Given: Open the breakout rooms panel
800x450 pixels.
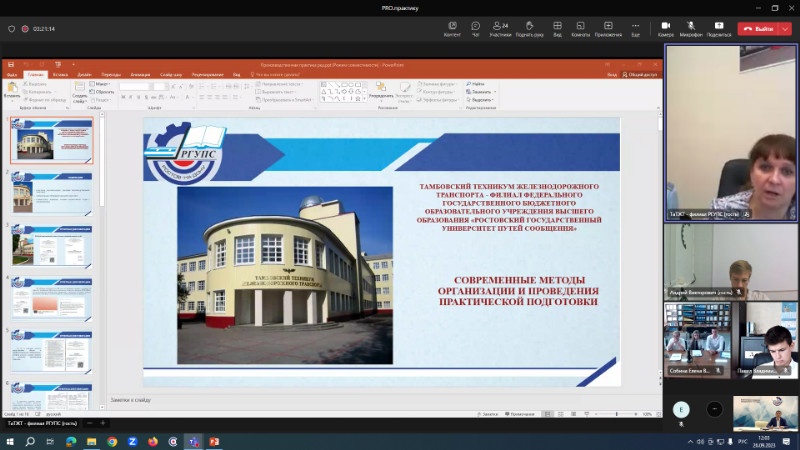Looking at the screenshot, I should pos(580,26).
